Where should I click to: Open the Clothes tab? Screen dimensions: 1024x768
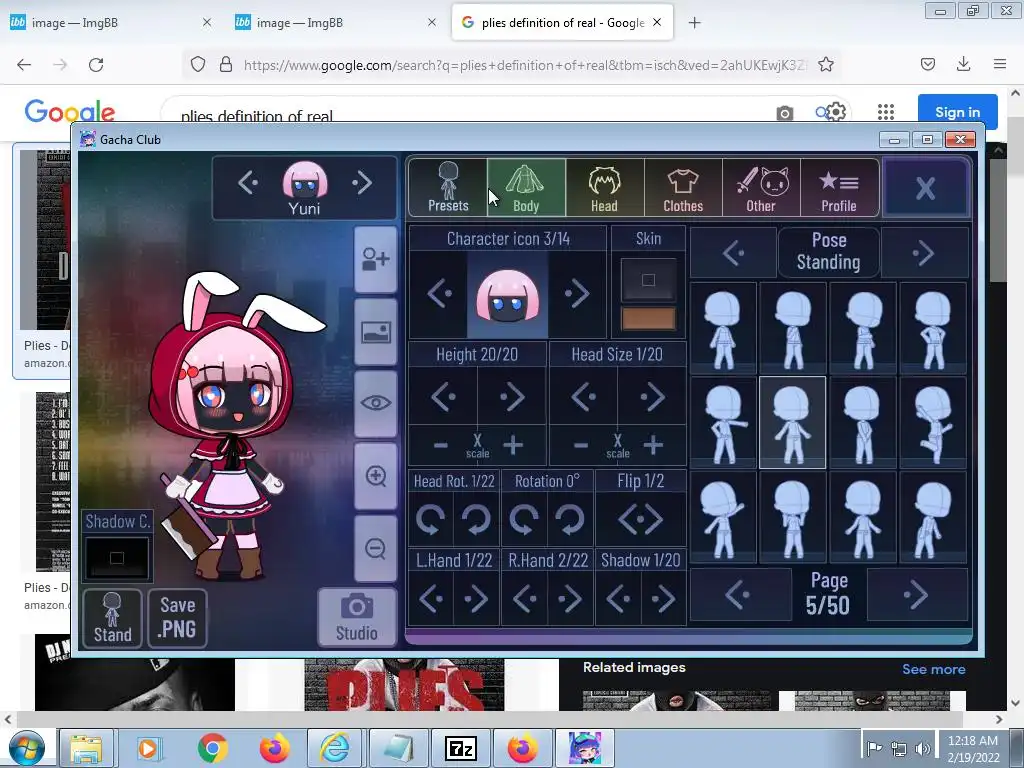pyautogui.click(x=683, y=187)
